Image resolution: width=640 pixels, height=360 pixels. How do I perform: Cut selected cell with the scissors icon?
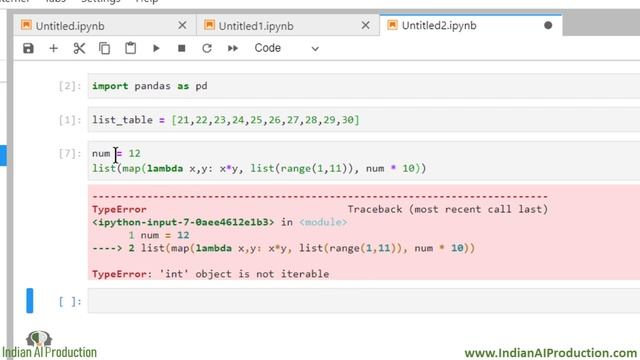coord(79,48)
